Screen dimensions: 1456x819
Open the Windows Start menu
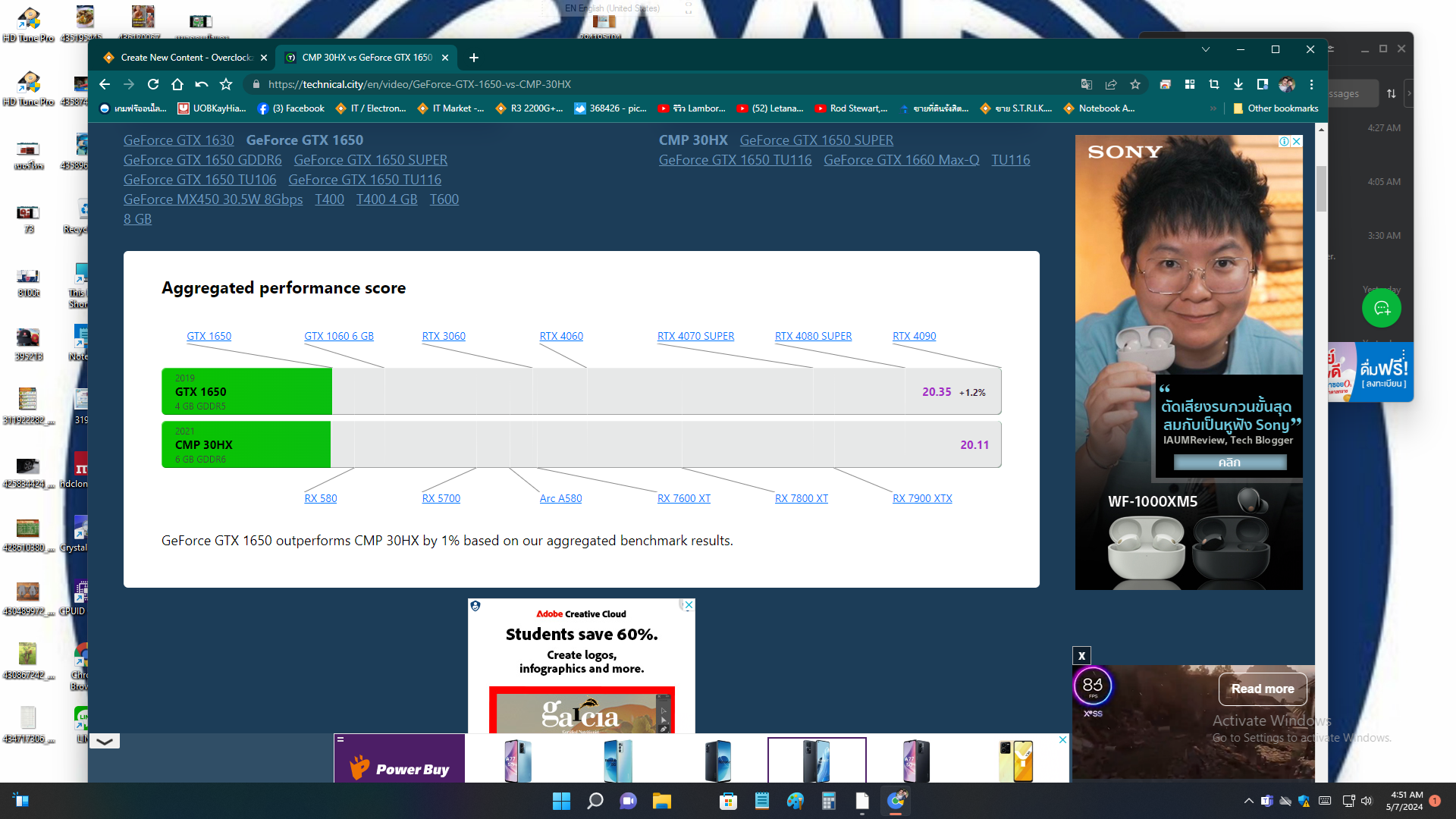561,801
